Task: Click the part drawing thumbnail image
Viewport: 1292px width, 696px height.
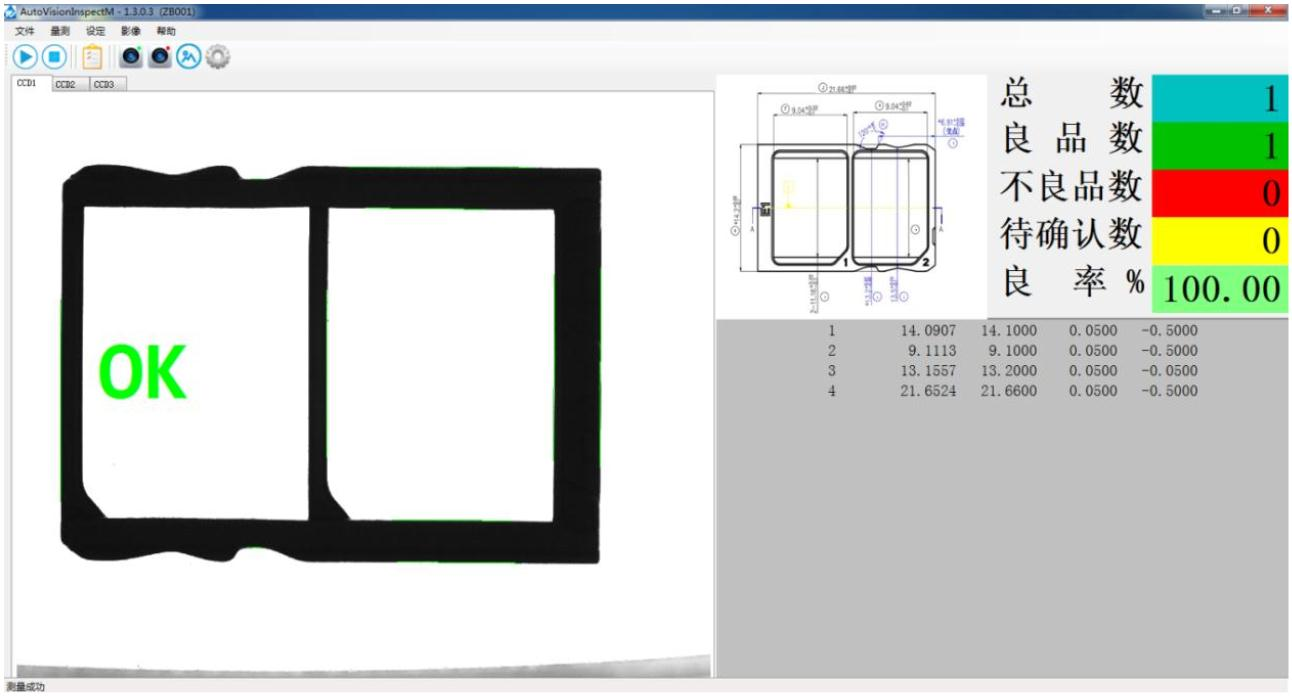Action: click(852, 195)
